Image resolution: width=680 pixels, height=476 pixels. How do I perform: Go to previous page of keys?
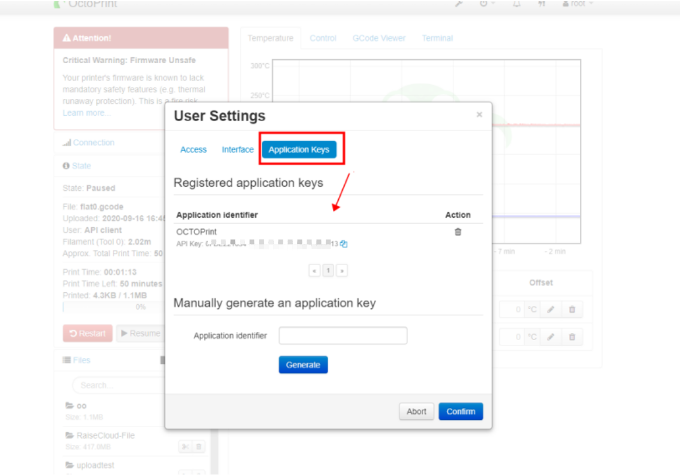[314, 271]
